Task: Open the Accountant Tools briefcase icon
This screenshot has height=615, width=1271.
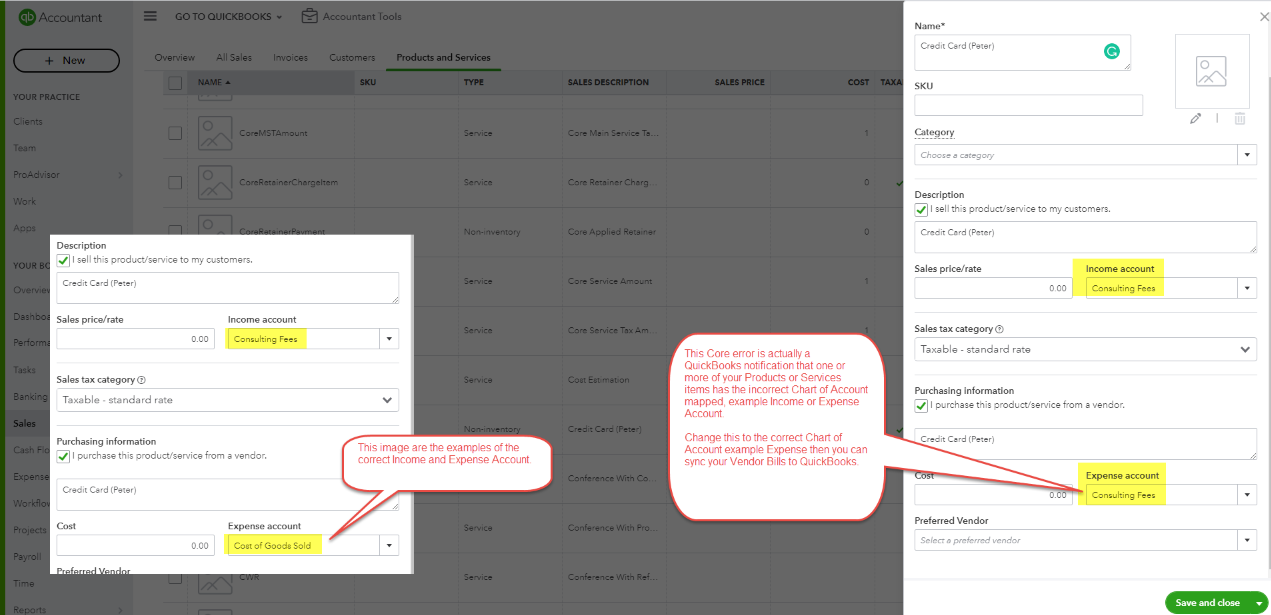Action: (310, 16)
